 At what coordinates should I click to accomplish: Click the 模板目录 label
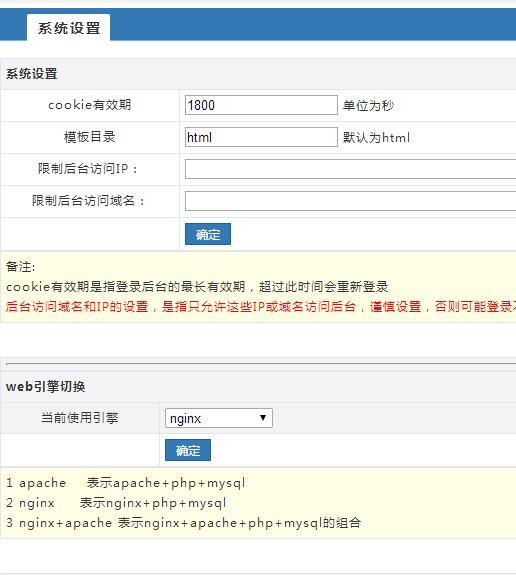[89, 137]
